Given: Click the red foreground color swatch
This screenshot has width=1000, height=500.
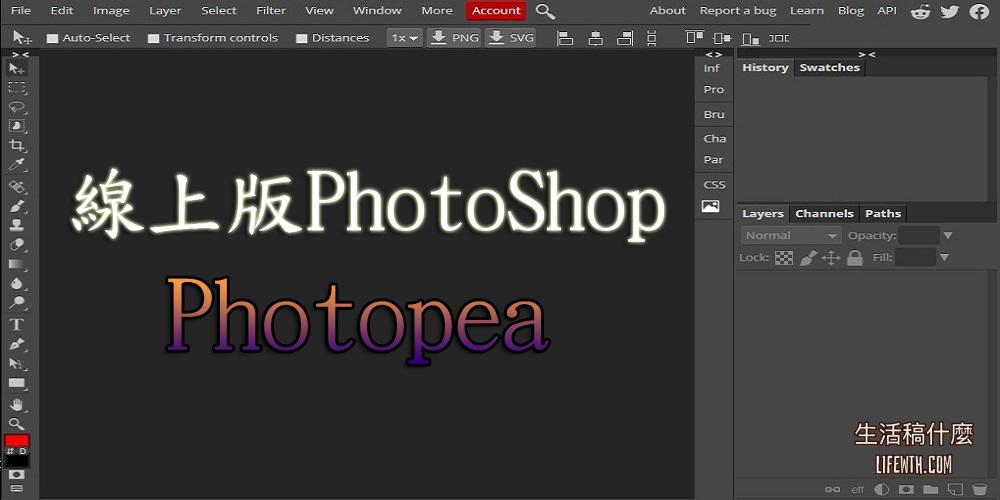Looking at the screenshot, I should tap(17, 441).
